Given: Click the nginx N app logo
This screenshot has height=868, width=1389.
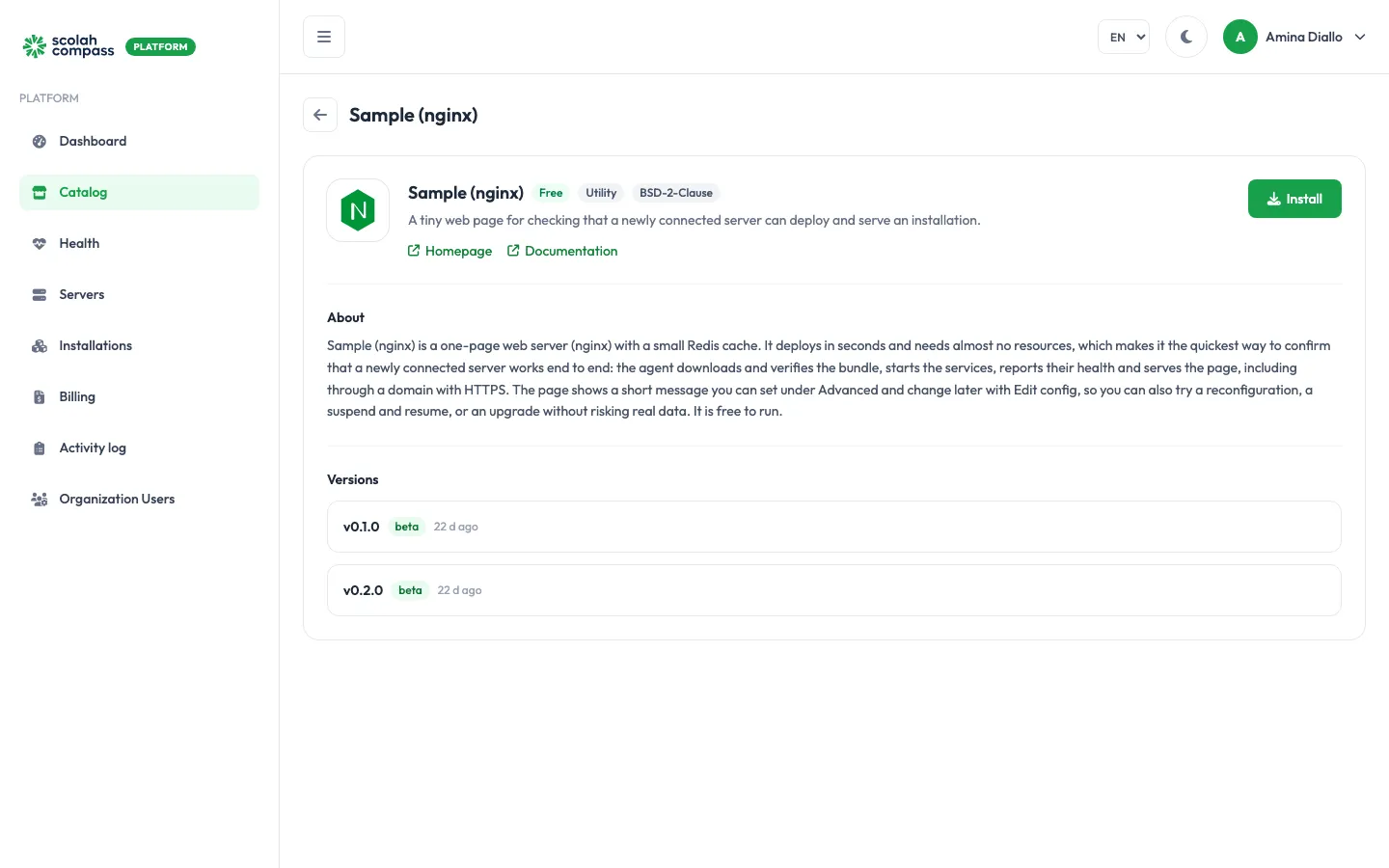Looking at the screenshot, I should click(x=358, y=210).
